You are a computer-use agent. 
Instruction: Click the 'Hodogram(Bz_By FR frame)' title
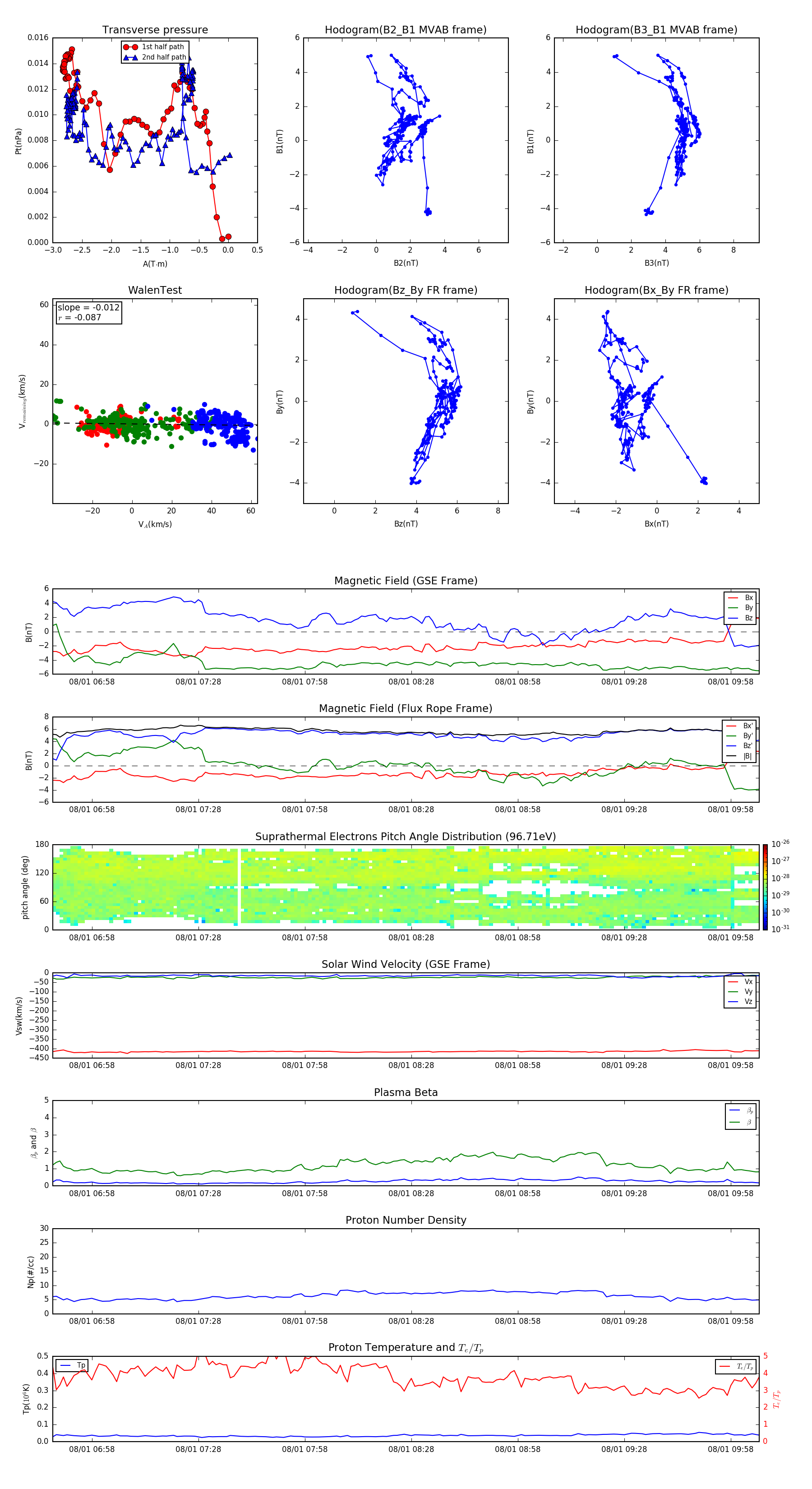coord(406,290)
